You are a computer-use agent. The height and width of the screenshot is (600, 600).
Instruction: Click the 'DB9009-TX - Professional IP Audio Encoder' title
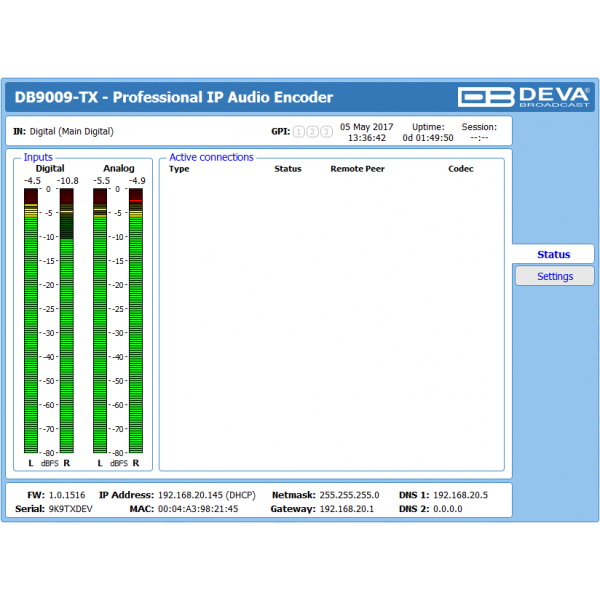click(x=174, y=97)
